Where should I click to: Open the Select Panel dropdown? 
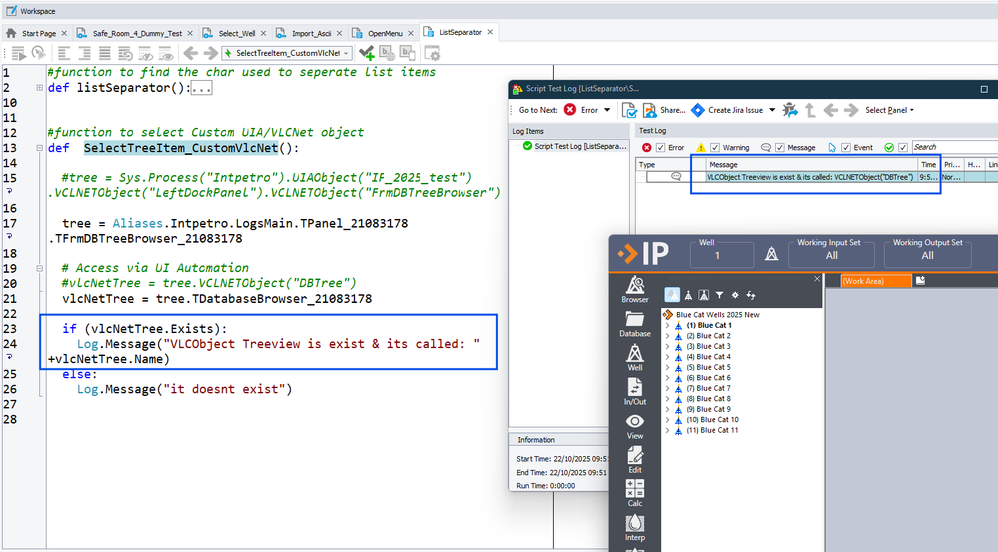(x=889, y=110)
